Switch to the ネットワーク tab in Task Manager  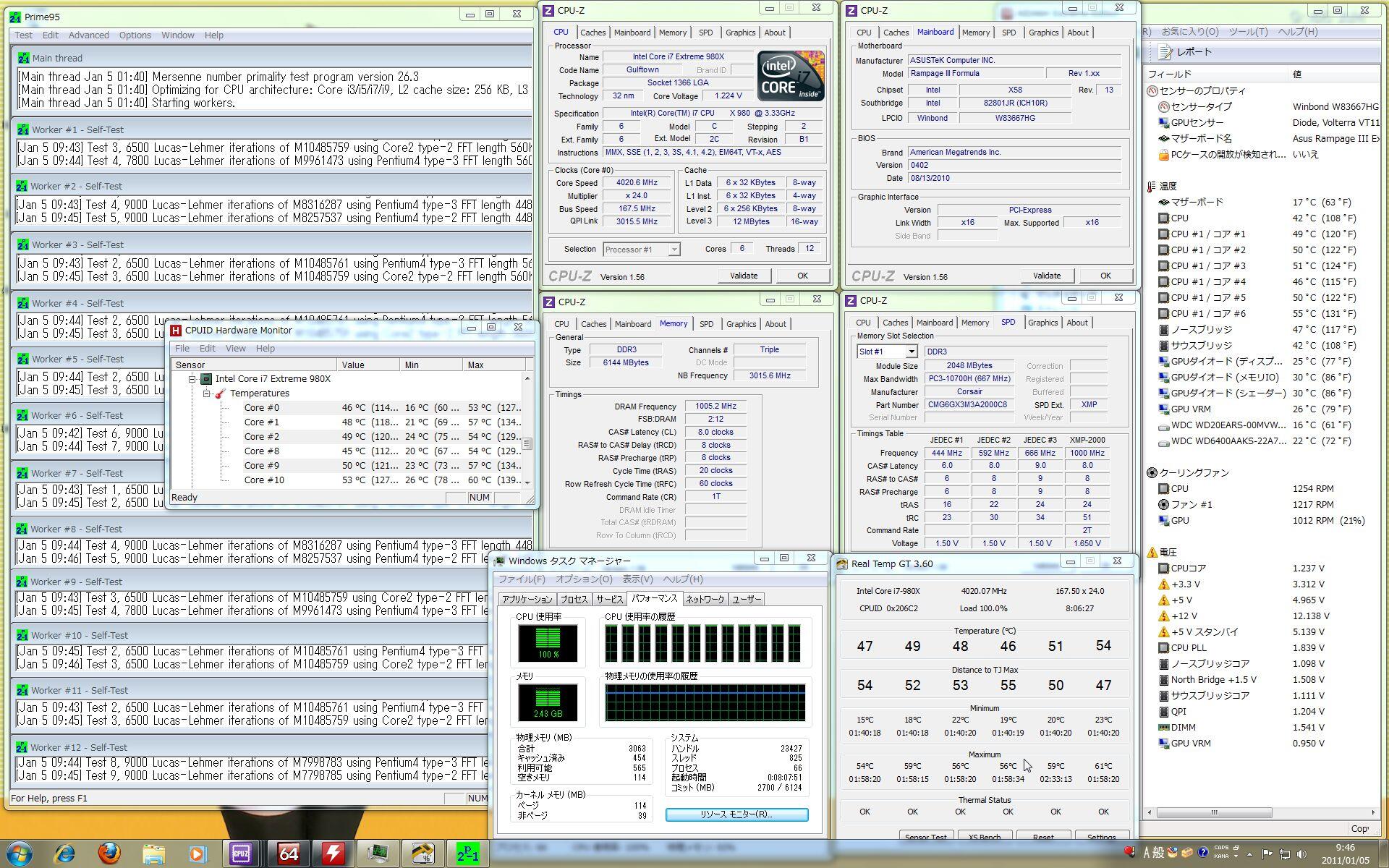[x=705, y=599]
